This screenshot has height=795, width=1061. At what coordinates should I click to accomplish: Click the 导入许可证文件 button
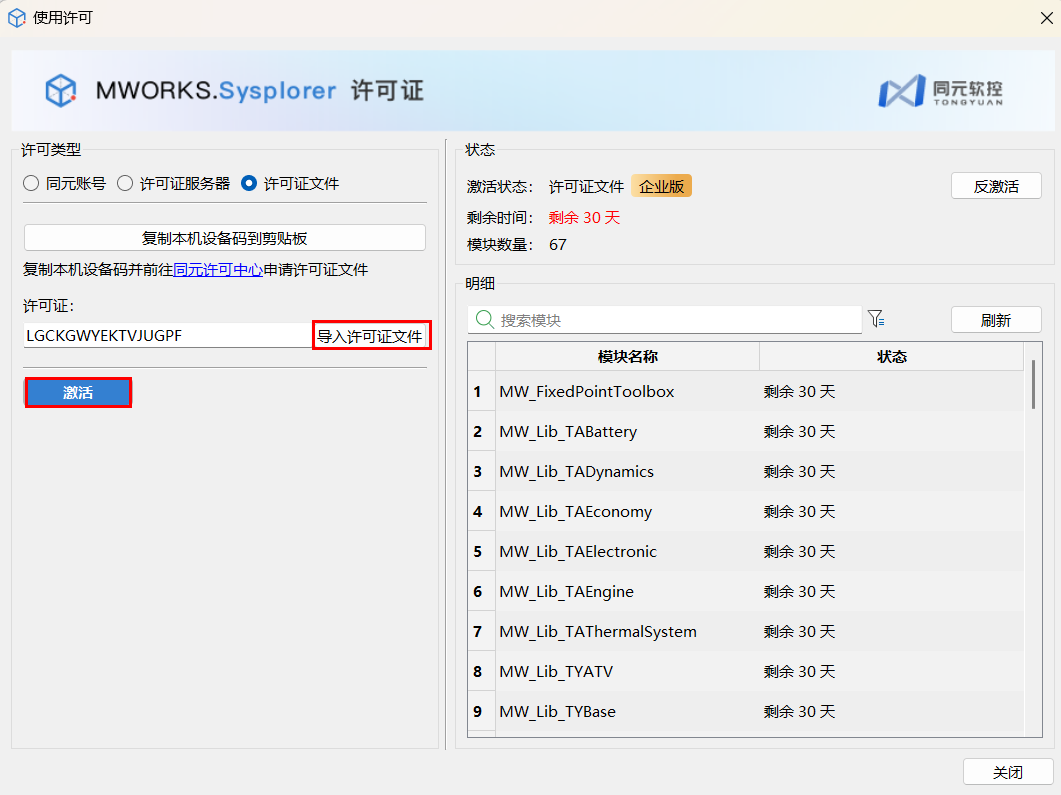click(370, 336)
